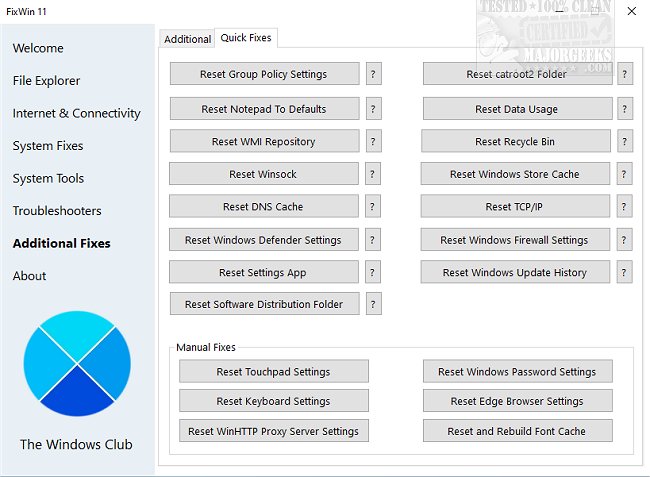Open help for Reset Winsock
This screenshot has width=650, height=477.
pyautogui.click(x=372, y=174)
